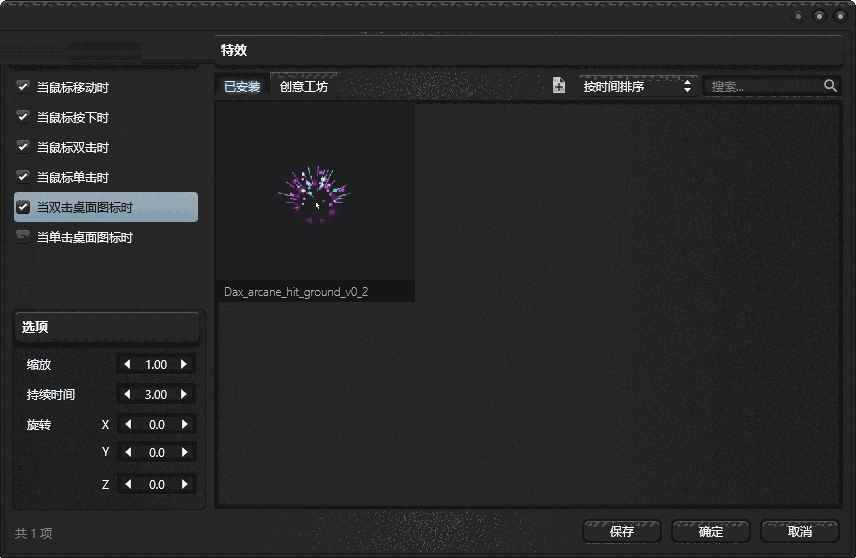This screenshot has width=856, height=558.
Task: Uncheck the 当鼠标移动时 checkbox
Action: coord(23,86)
